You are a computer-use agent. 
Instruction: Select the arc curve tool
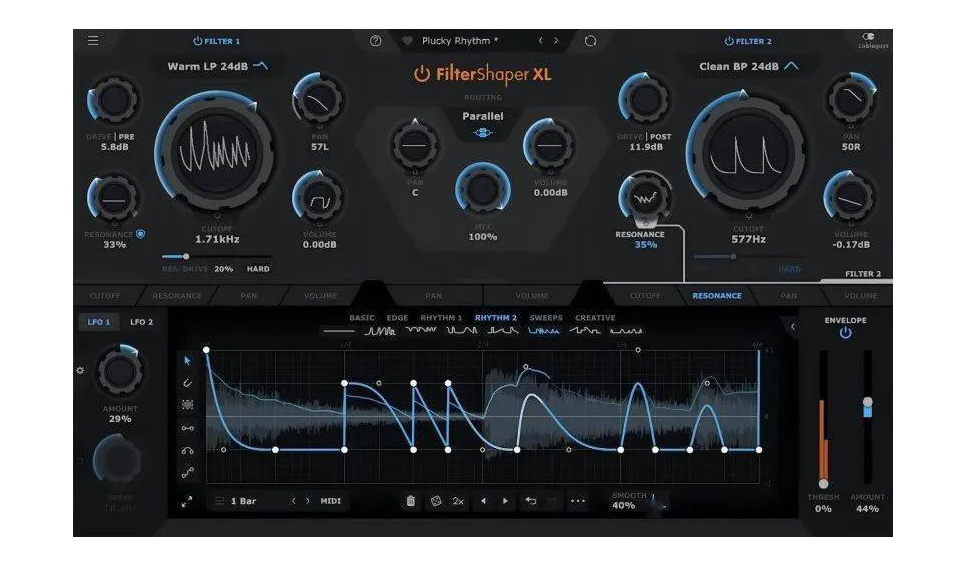tap(187, 450)
